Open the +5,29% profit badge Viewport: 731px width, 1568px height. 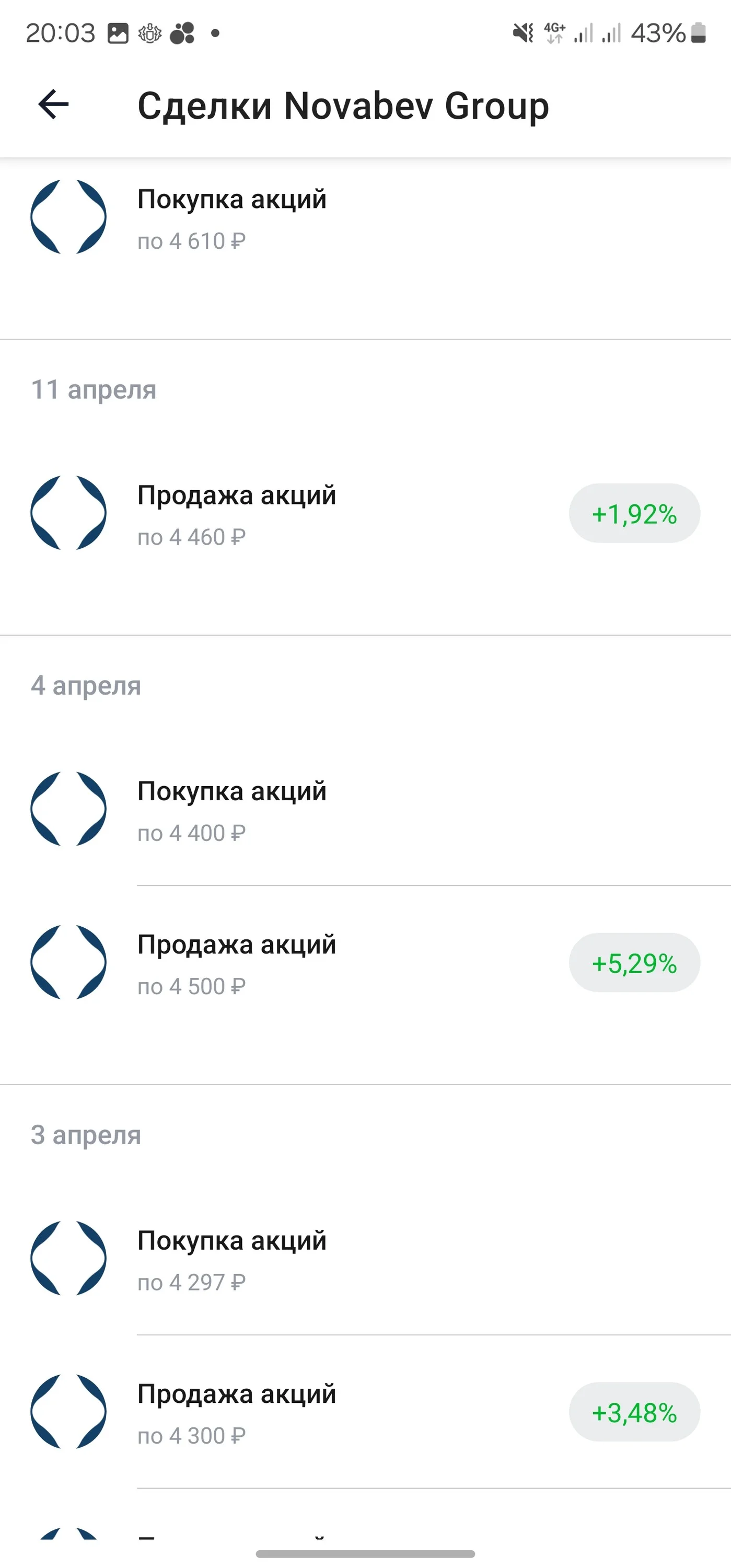(634, 963)
